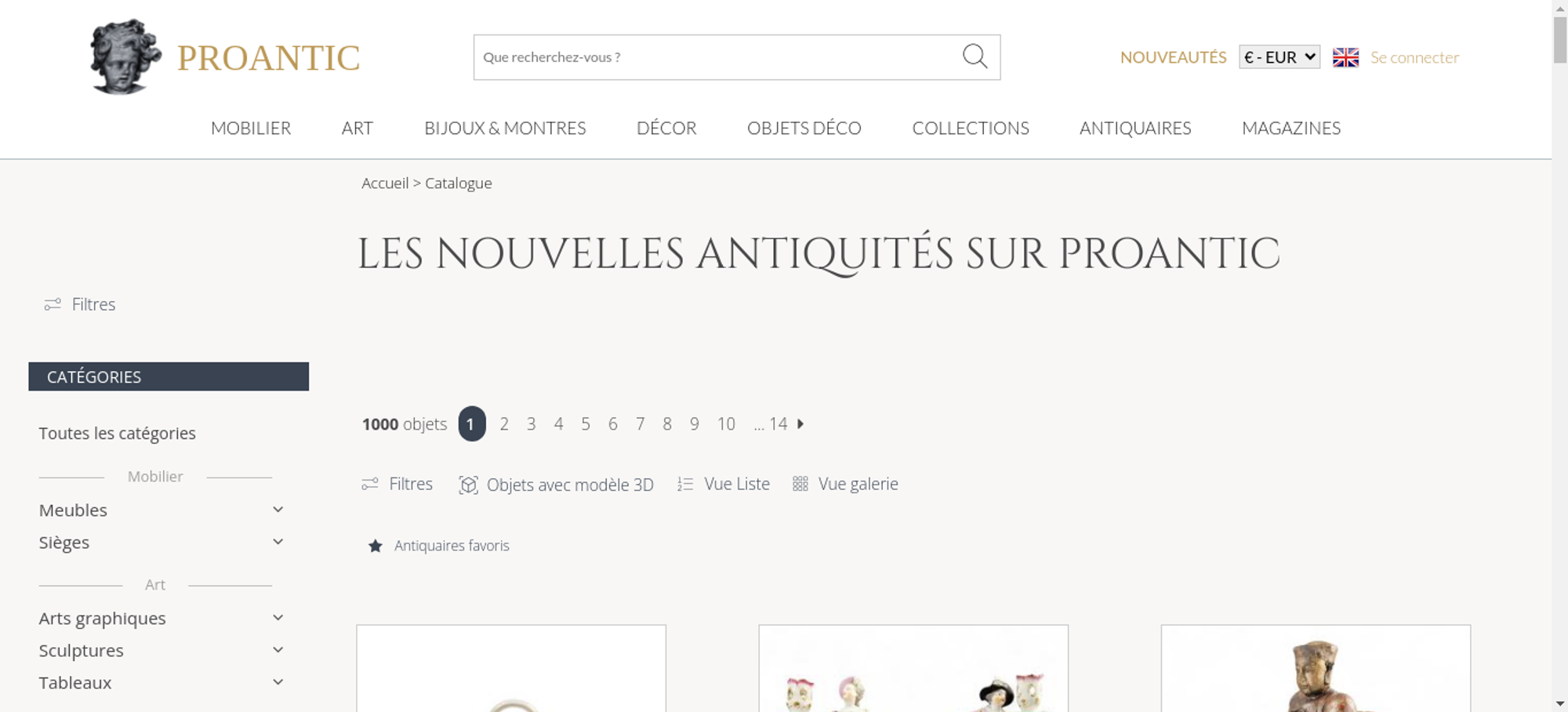The image size is (1568, 712).
Task: Open the € - EUR currency dropdown
Action: coord(1279,57)
